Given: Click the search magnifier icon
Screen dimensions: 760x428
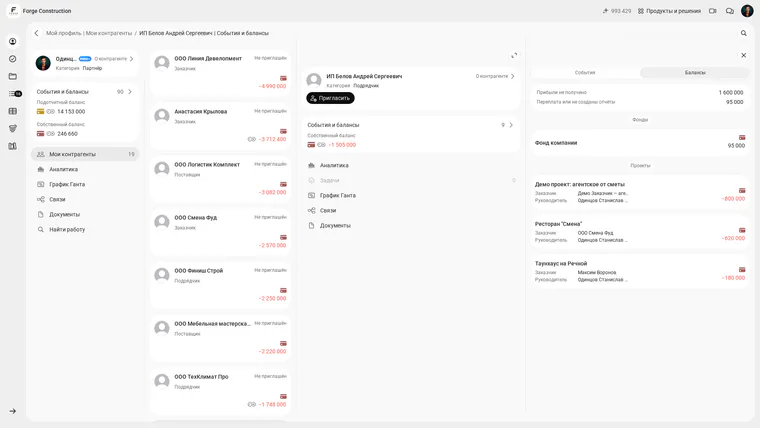Looking at the screenshot, I should (744, 33).
